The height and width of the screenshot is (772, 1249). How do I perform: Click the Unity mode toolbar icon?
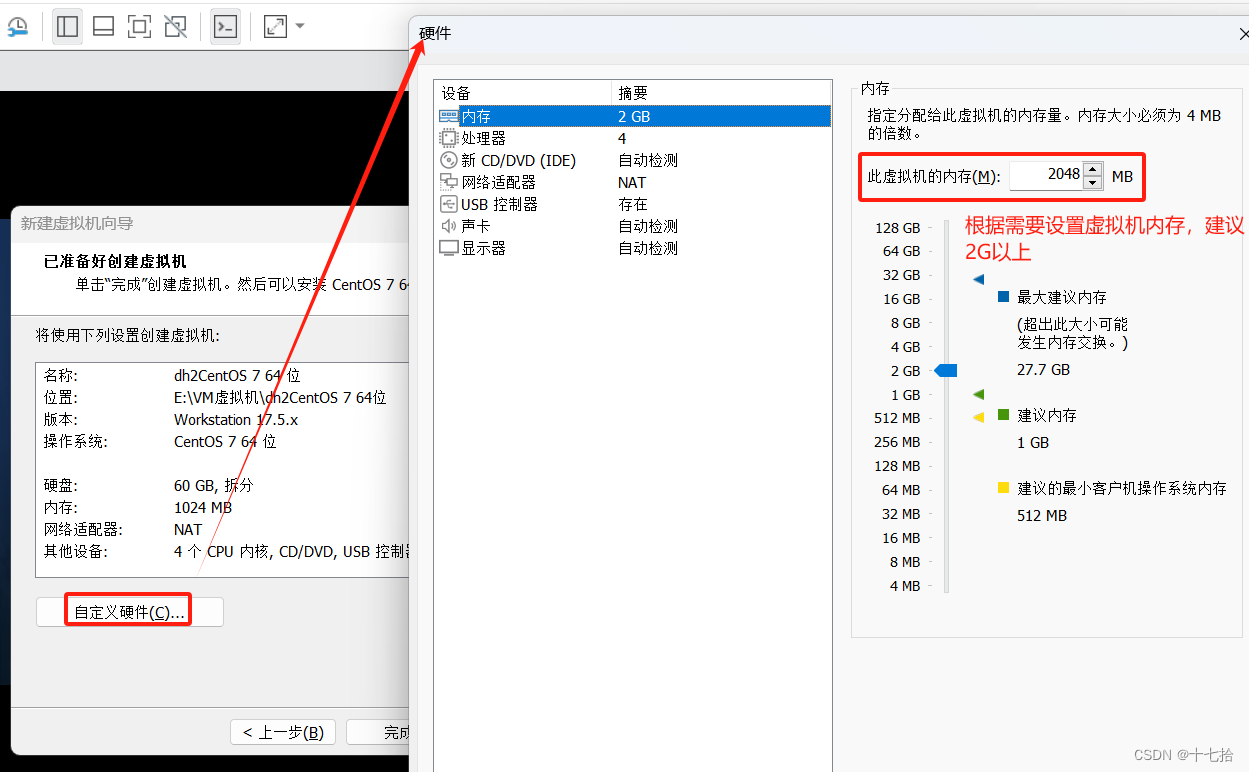click(175, 27)
